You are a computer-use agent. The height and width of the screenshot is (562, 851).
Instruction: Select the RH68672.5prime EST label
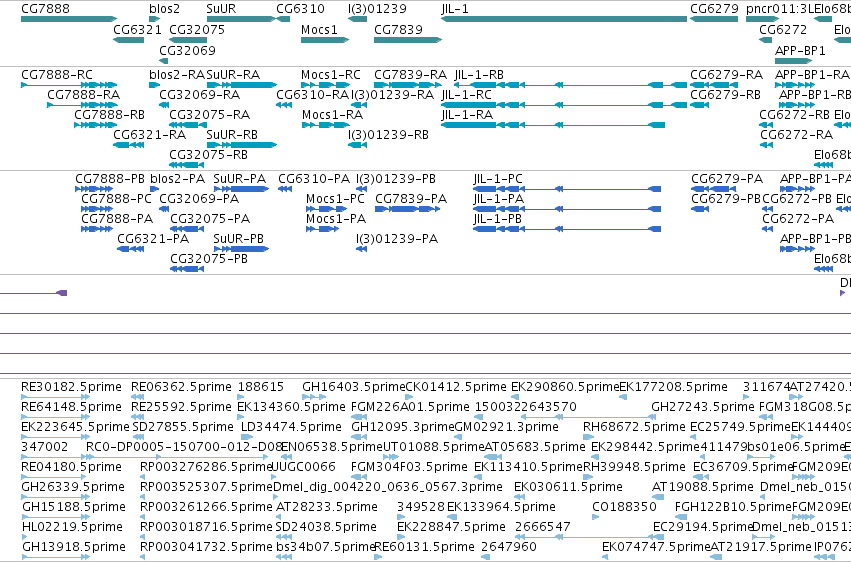634,427
